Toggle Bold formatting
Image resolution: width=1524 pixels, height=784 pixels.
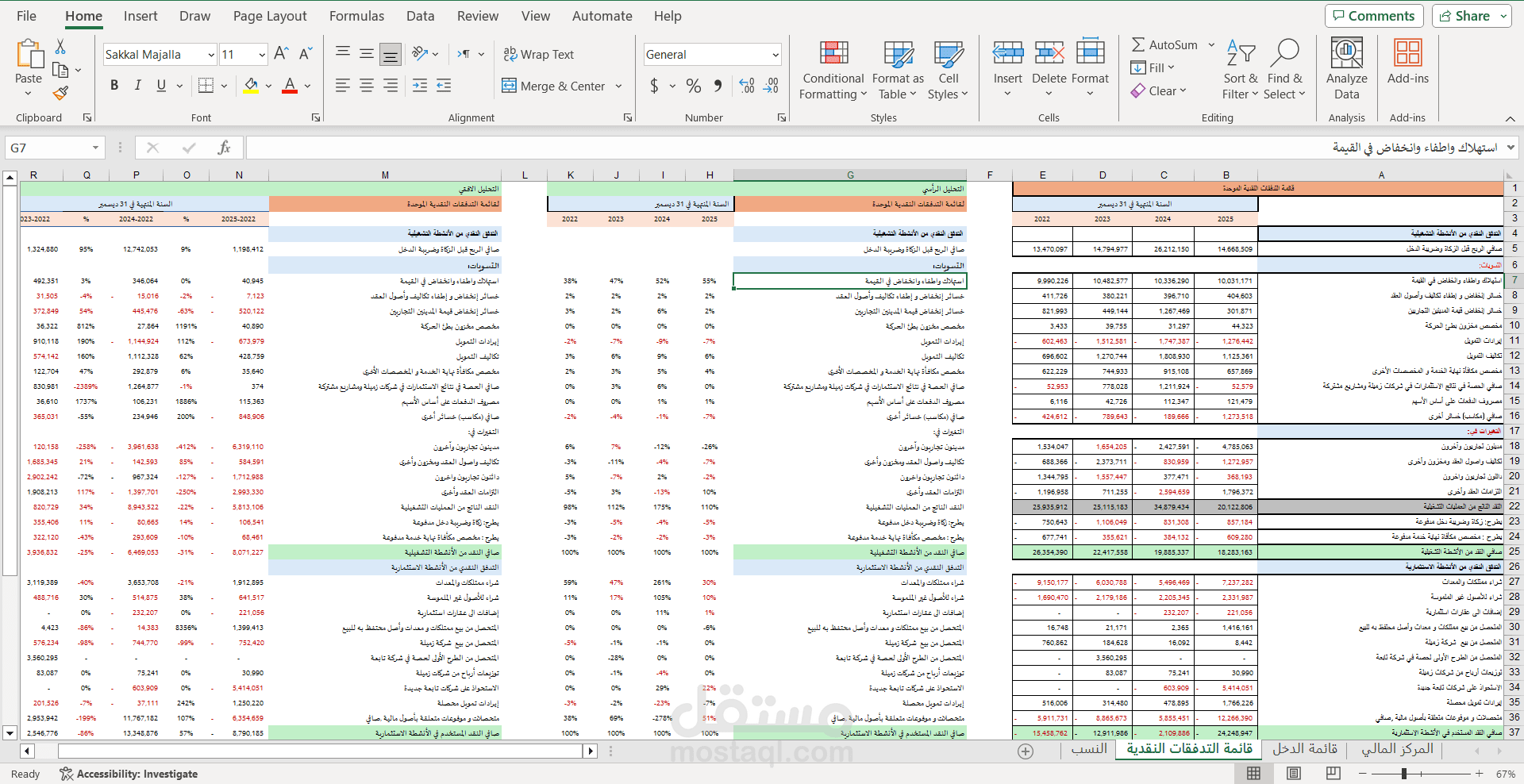(x=114, y=86)
